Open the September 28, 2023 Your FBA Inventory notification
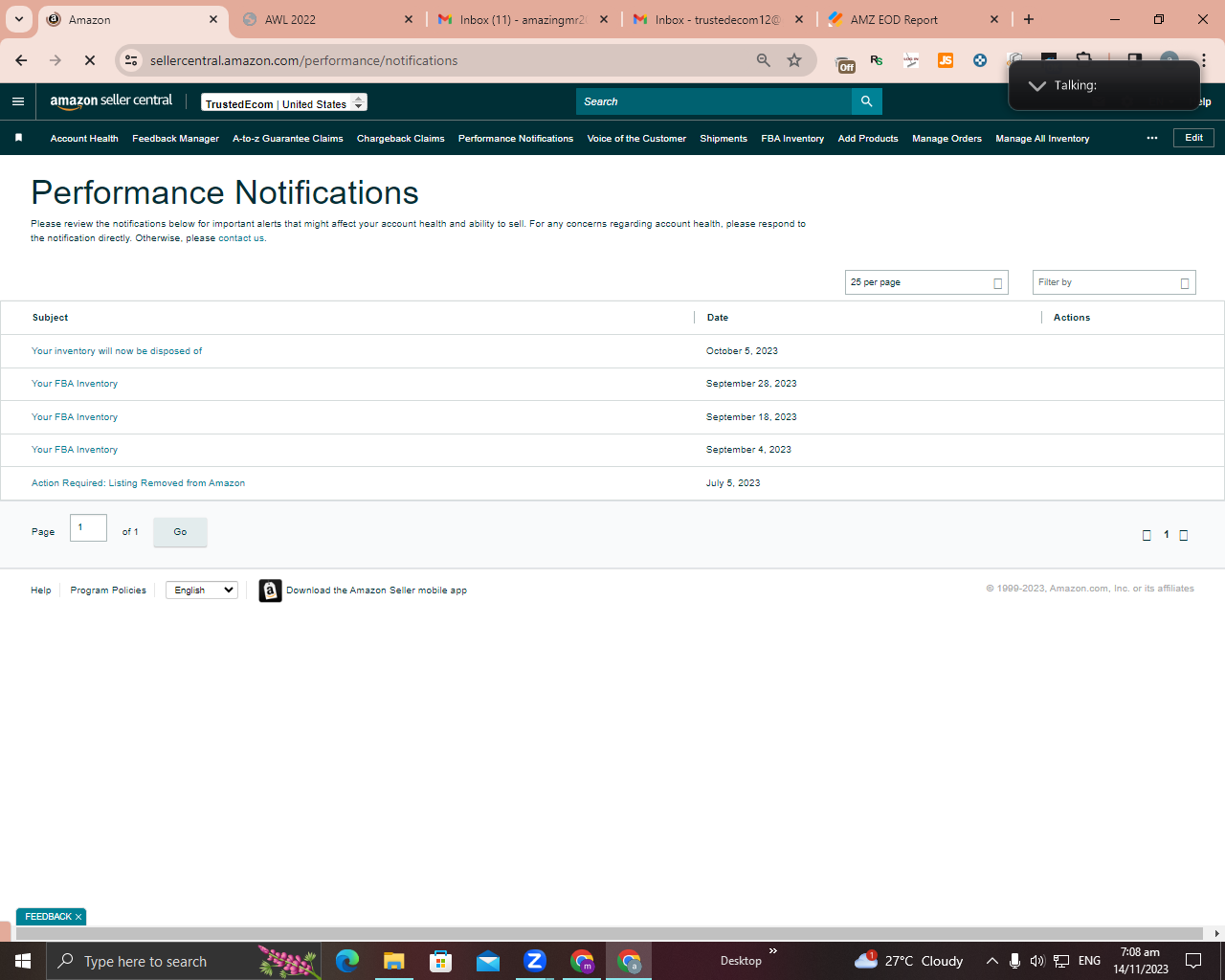 pyautogui.click(x=75, y=384)
